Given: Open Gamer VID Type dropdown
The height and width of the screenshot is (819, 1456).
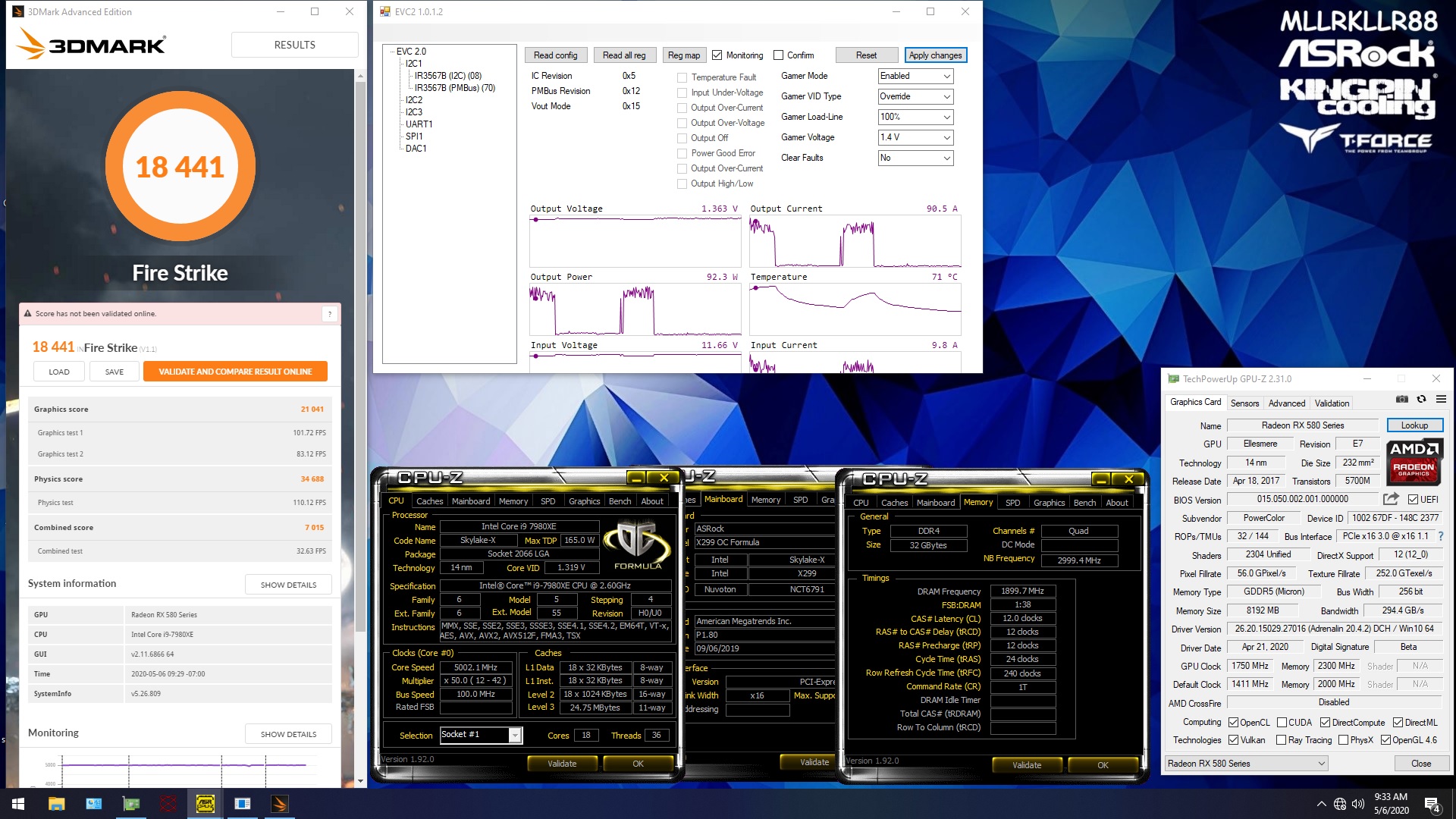Looking at the screenshot, I should pos(915,96).
